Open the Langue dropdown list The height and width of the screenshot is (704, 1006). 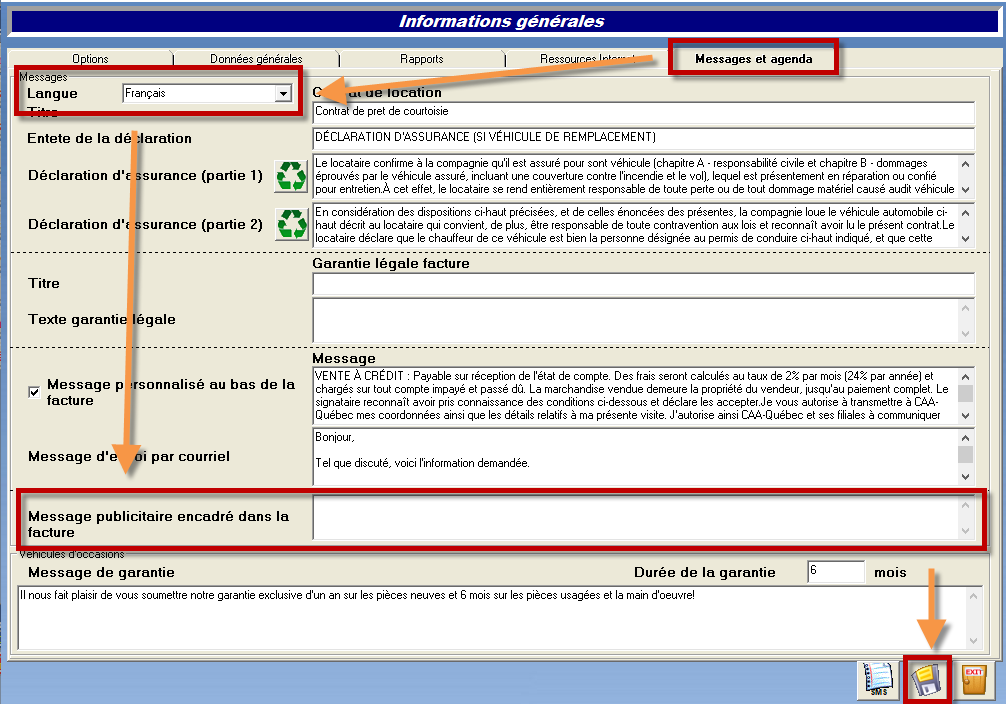tap(283, 94)
